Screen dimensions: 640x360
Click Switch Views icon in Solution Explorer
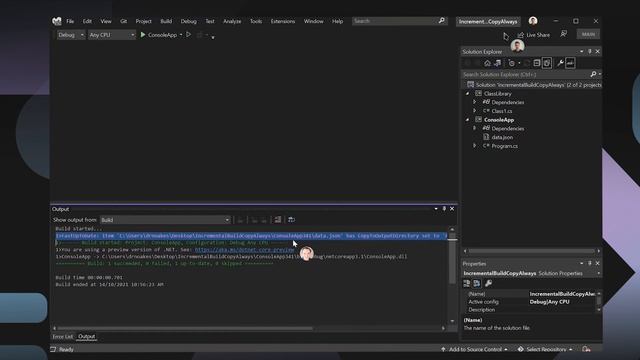498,63
